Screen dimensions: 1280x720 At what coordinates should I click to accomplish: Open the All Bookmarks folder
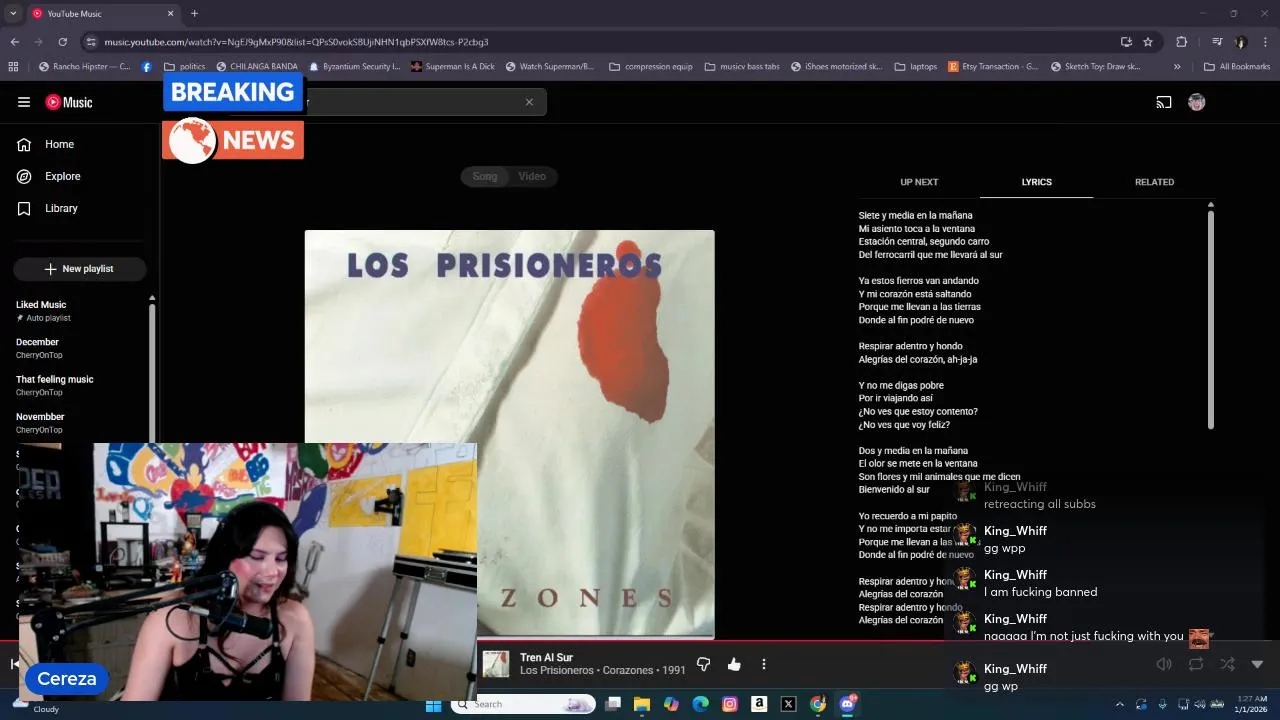[x=1237, y=67]
